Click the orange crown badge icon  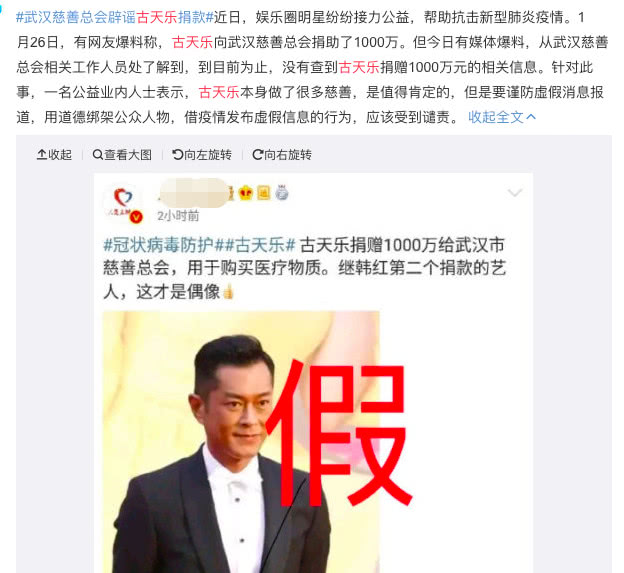246,193
